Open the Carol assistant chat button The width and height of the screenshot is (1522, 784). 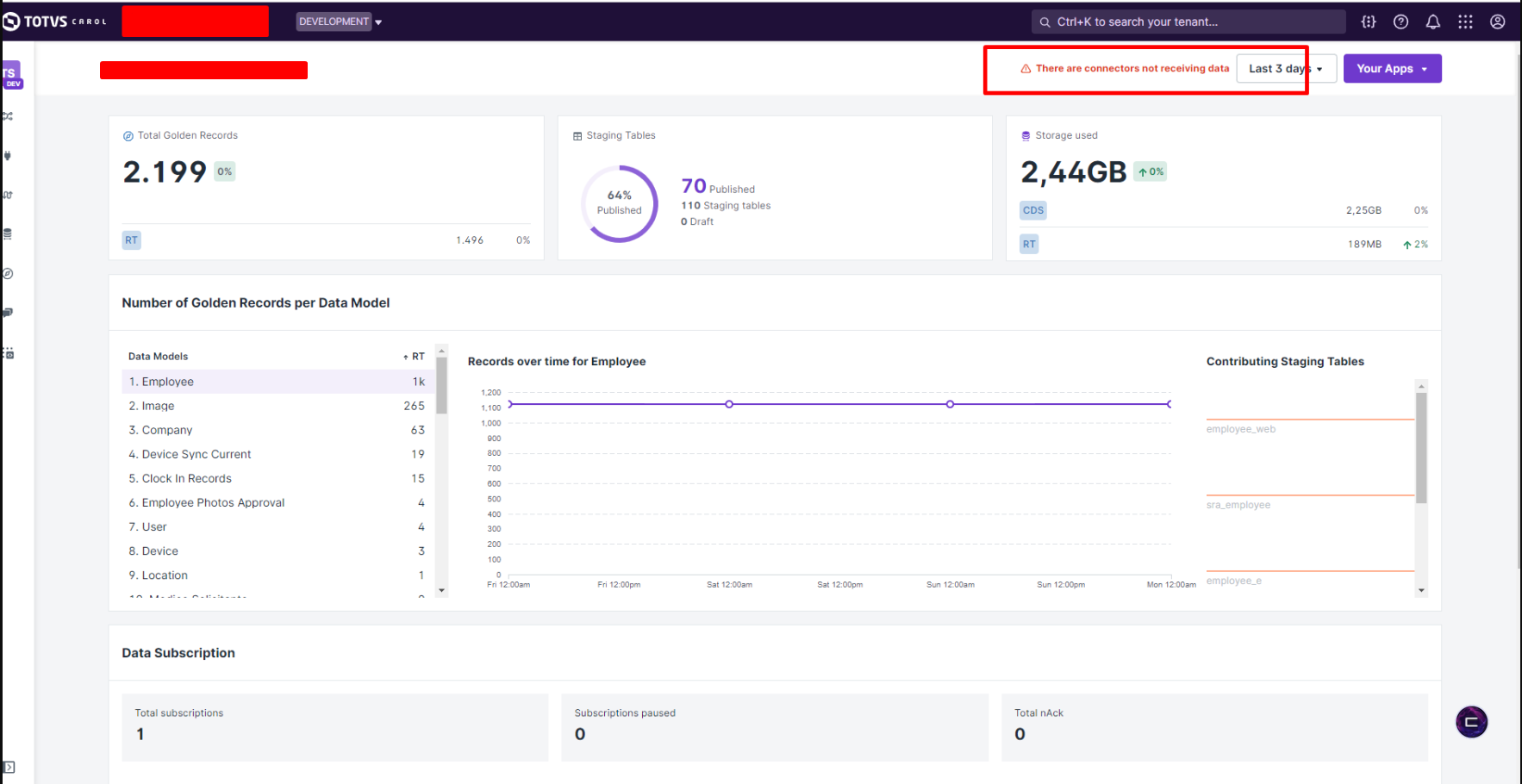coord(1471,722)
